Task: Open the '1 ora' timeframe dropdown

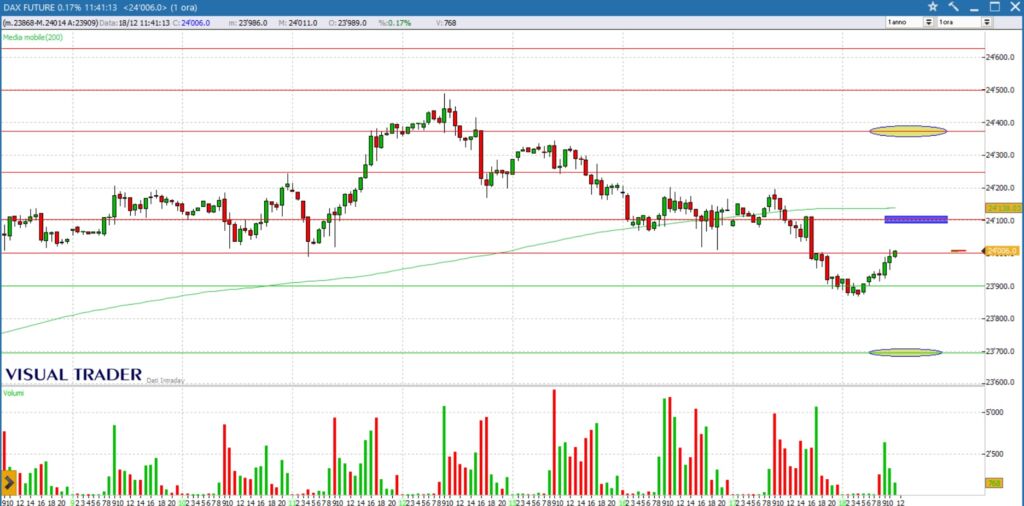Action: click(987, 22)
